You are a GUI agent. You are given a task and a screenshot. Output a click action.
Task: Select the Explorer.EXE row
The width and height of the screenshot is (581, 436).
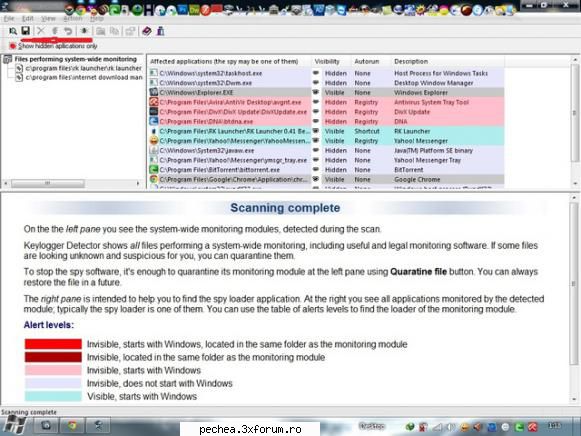point(326,92)
